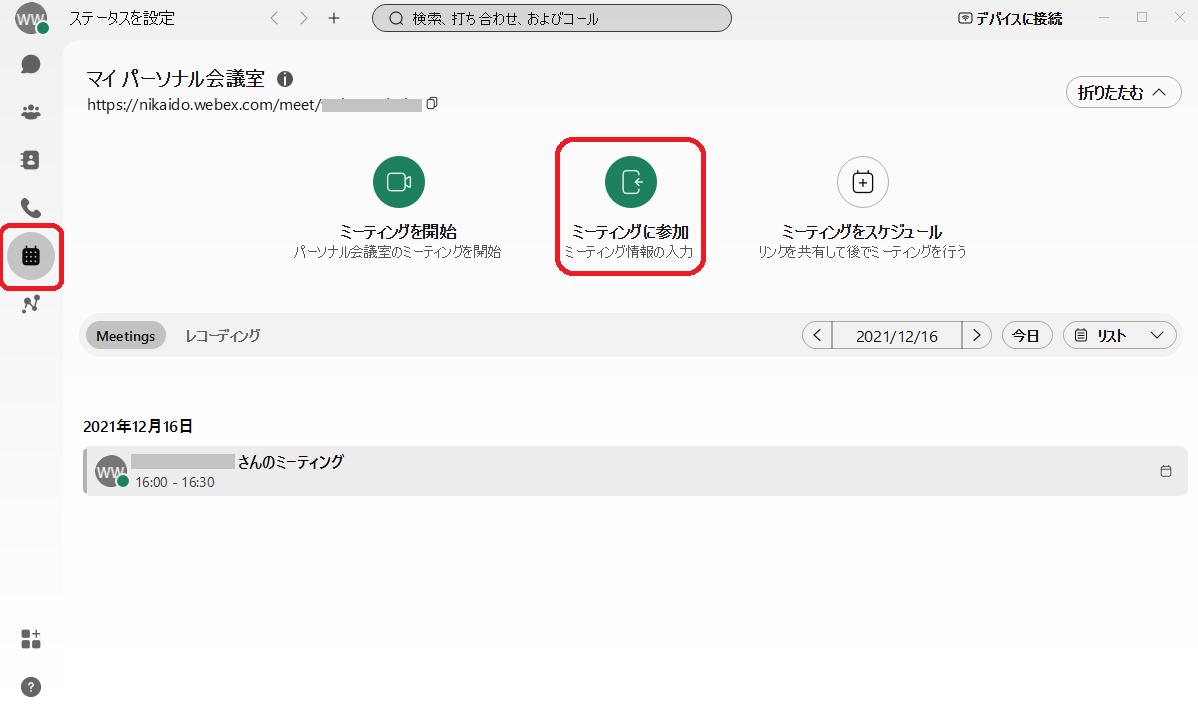Click the green ミーティングに参加 join icon
This screenshot has width=1198, height=715.
pos(631,182)
